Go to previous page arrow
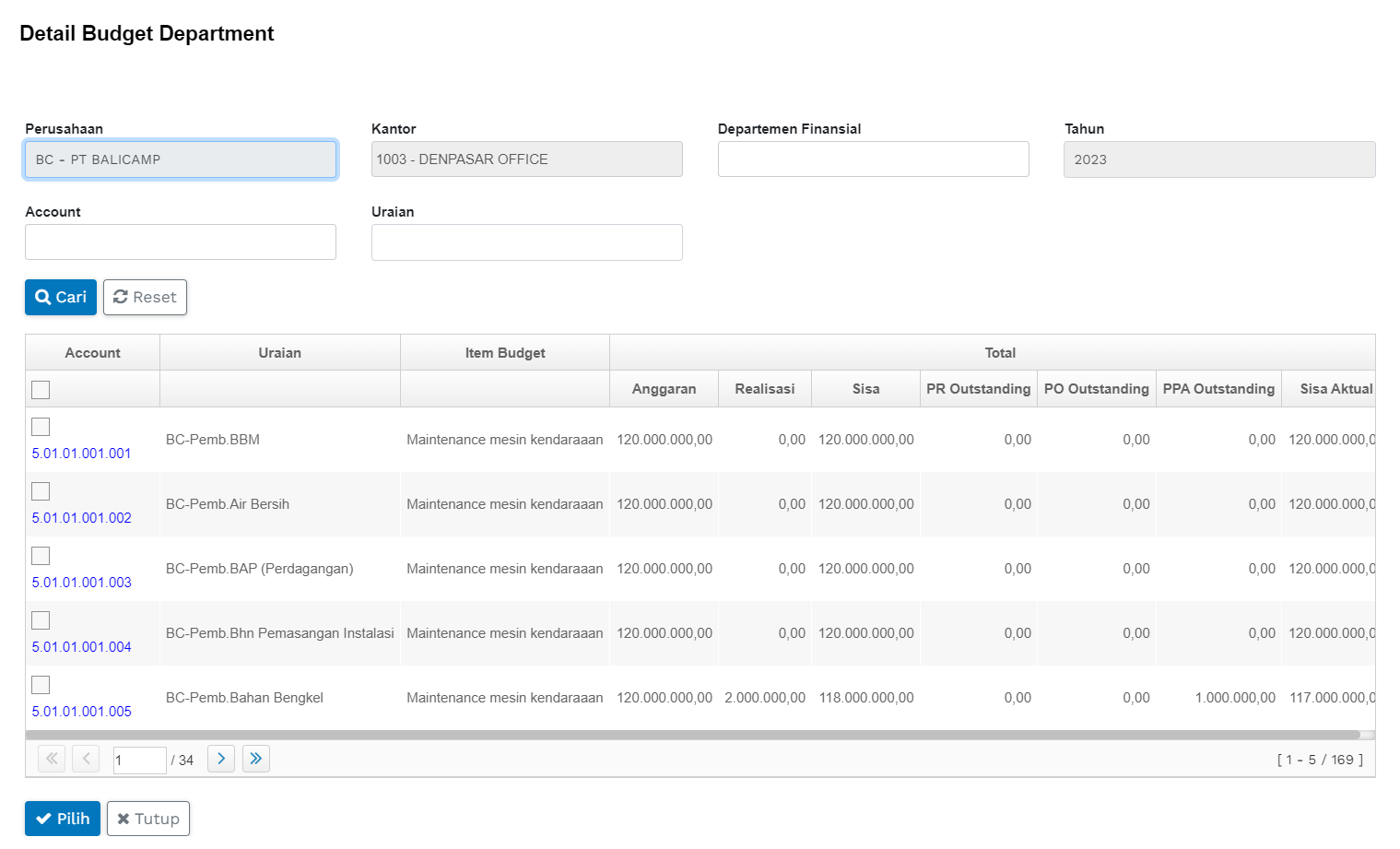1400x849 pixels. tap(86, 759)
